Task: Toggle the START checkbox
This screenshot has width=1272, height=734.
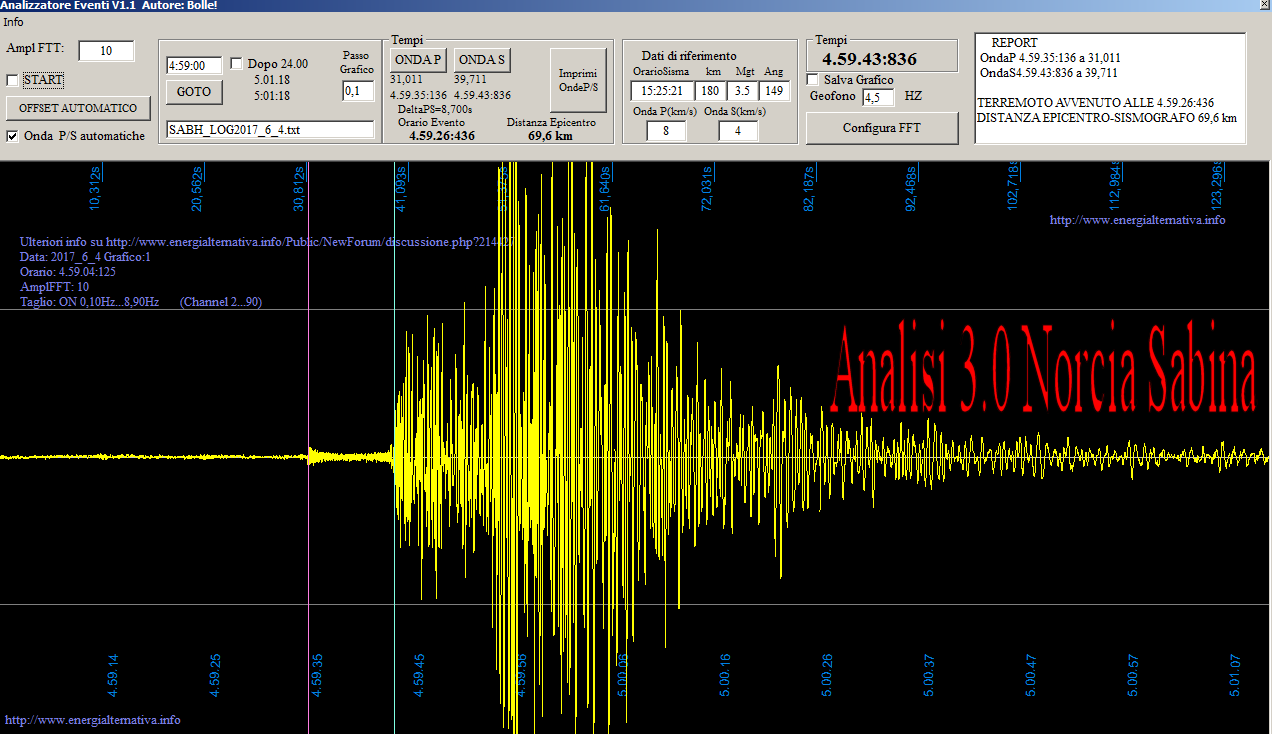Action: (x=12, y=80)
